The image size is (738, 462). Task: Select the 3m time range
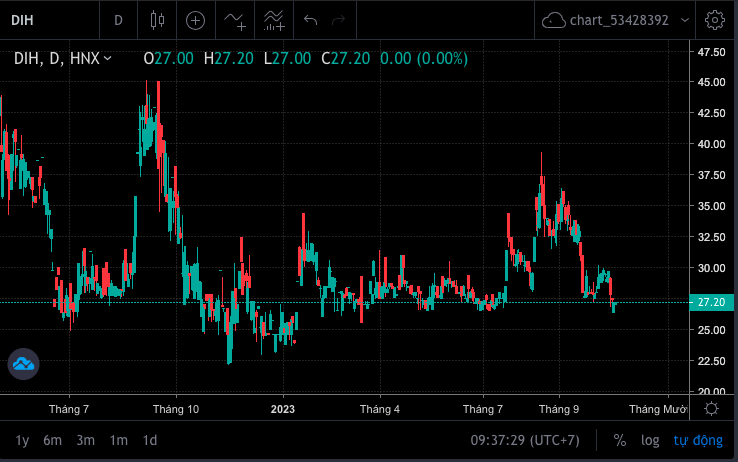coord(86,440)
